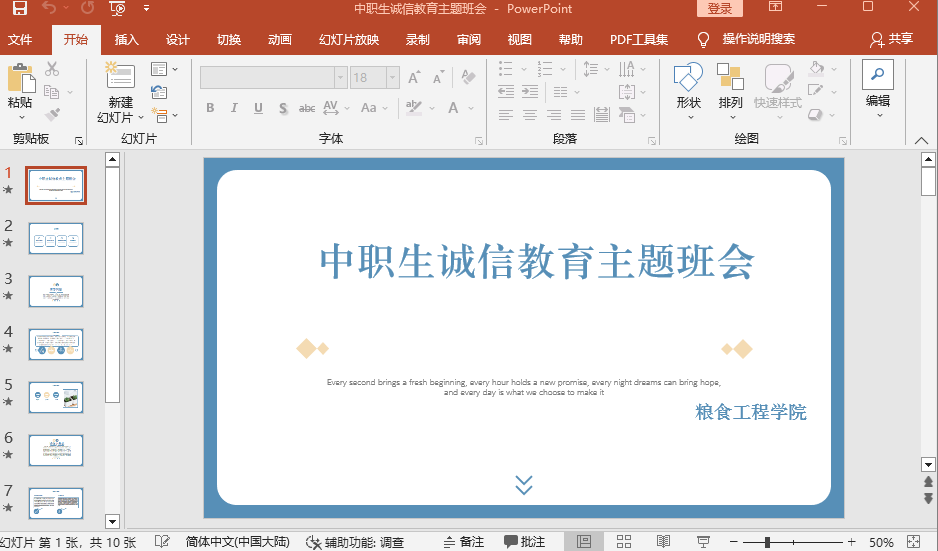This screenshot has width=938, height=551.
Task: Click the Reset slide icon
Action: [x=159, y=92]
